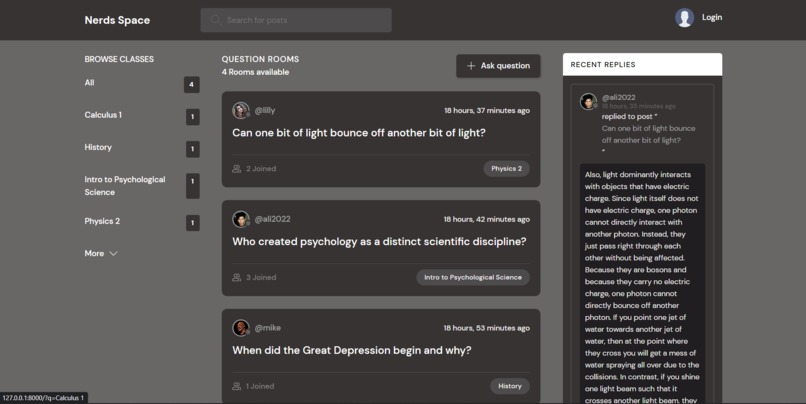Open the @lilly username link
The width and height of the screenshot is (806, 404).
pos(265,110)
